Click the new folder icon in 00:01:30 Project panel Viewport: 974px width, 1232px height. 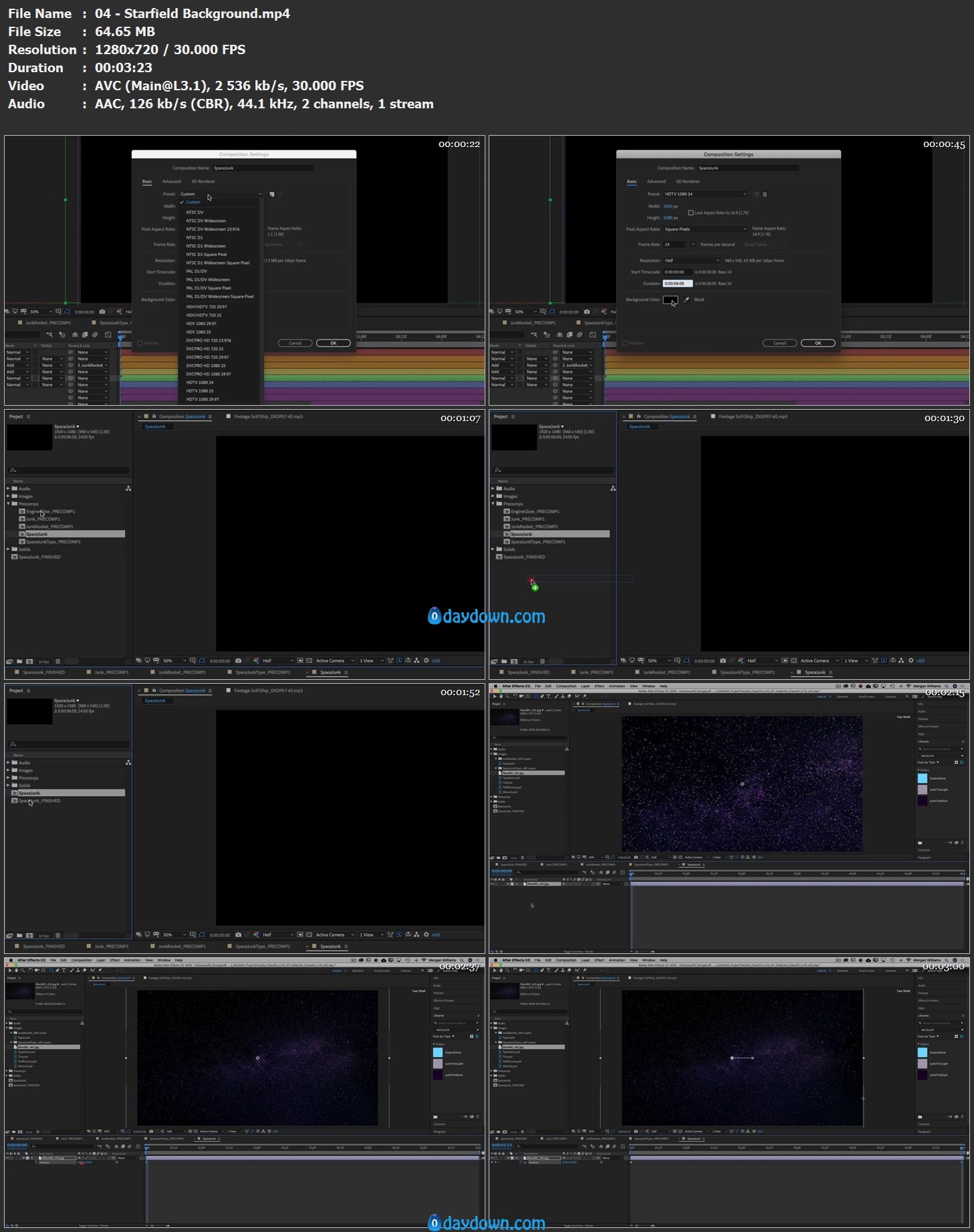click(504, 662)
